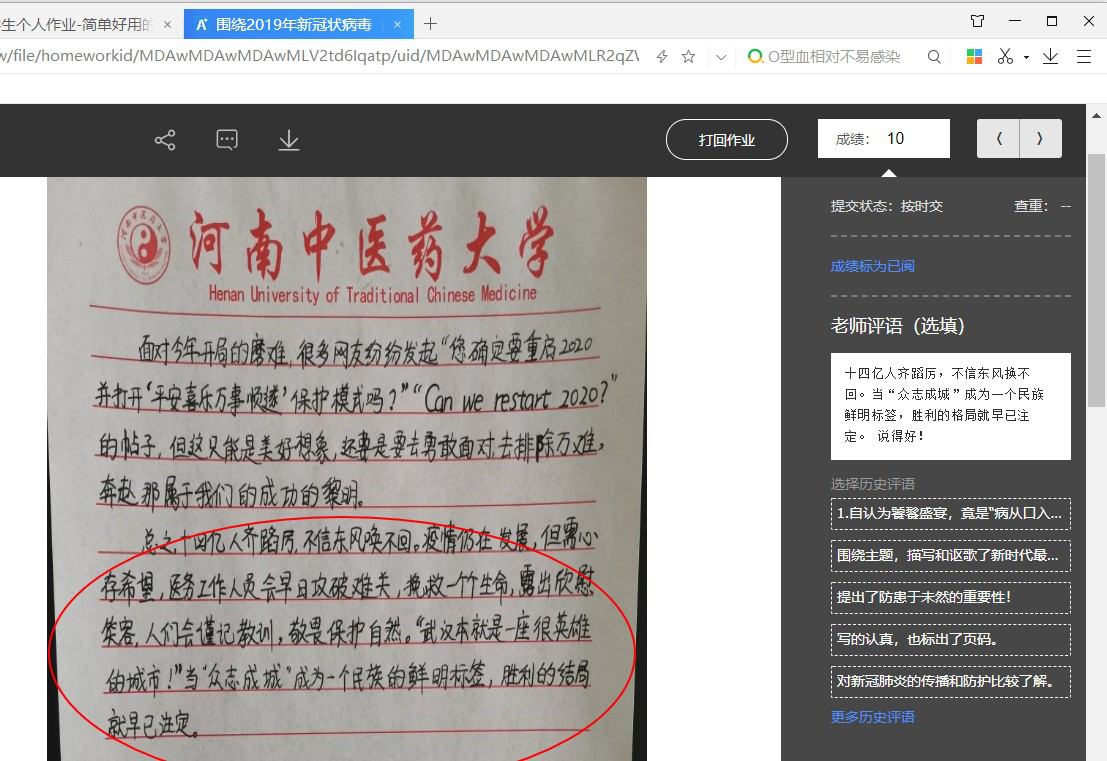
Task: Click the 打回作业 button
Action: click(727, 140)
